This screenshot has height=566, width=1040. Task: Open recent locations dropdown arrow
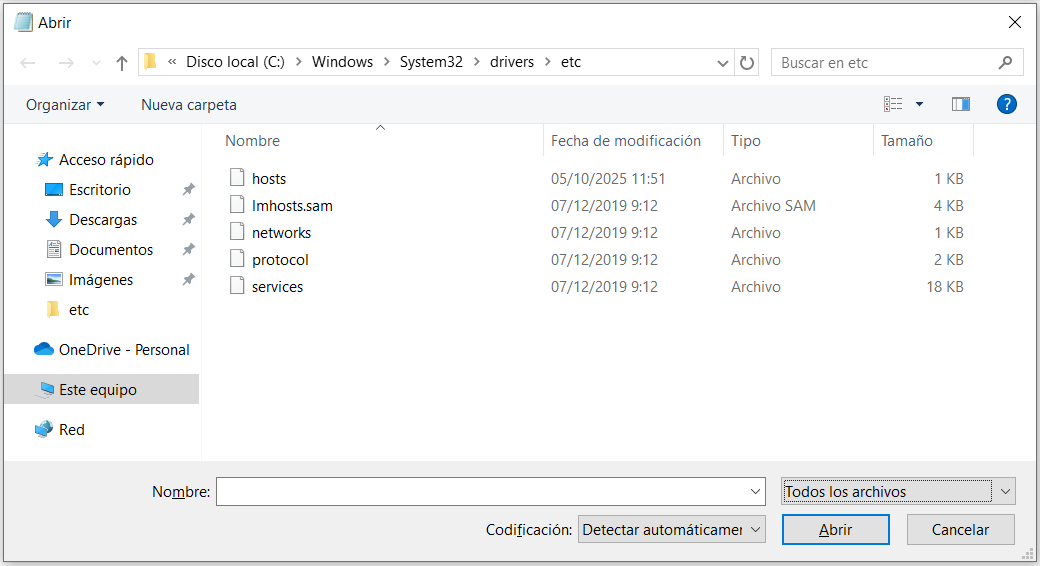(96, 63)
